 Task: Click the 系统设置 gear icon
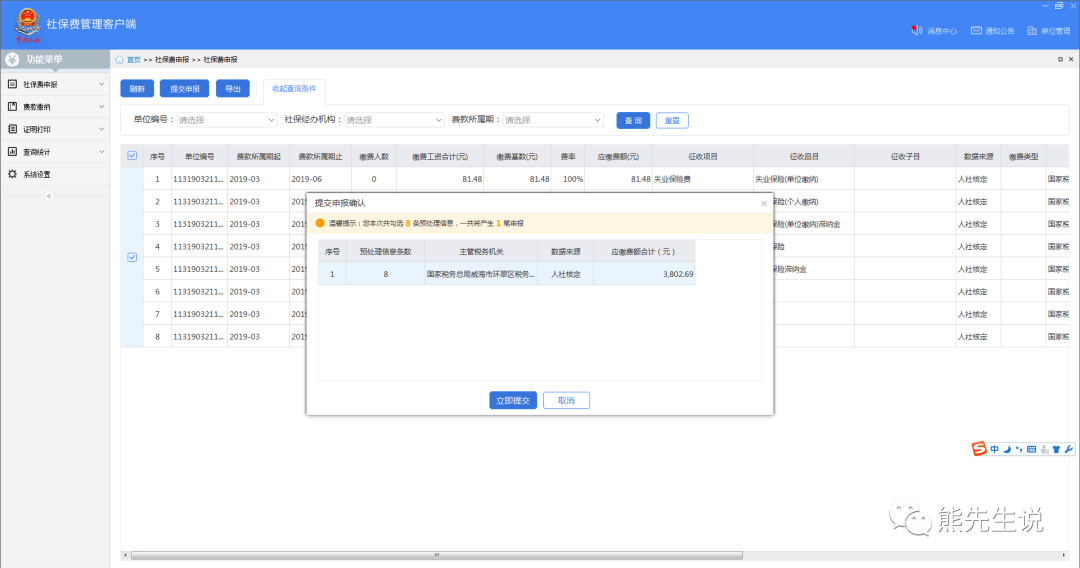[12, 174]
